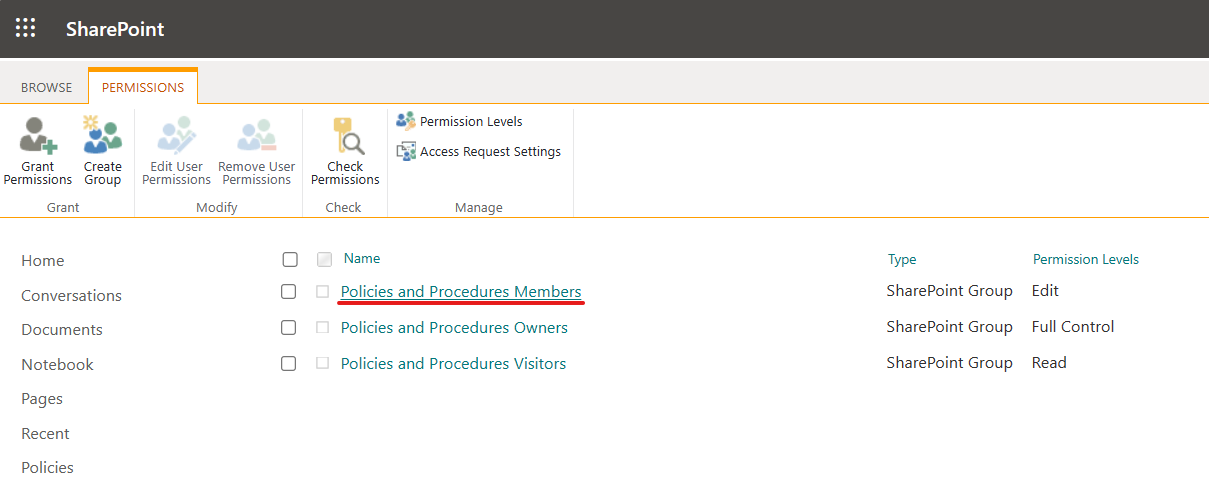Screen dimensions: 1209x491
Task: Toggle select-all checkbox in header row
Action: tap(290, 260)
